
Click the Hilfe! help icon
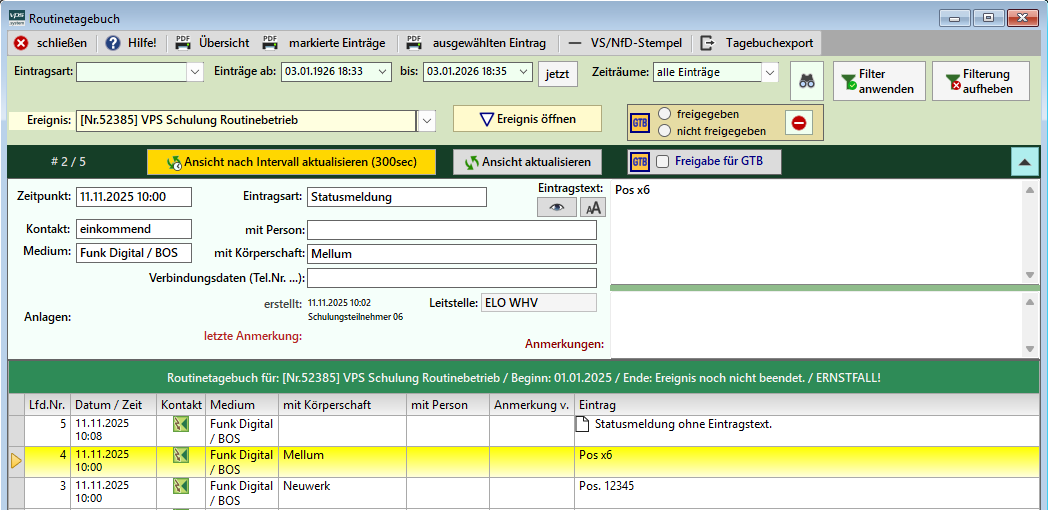[x=113, y=43]
